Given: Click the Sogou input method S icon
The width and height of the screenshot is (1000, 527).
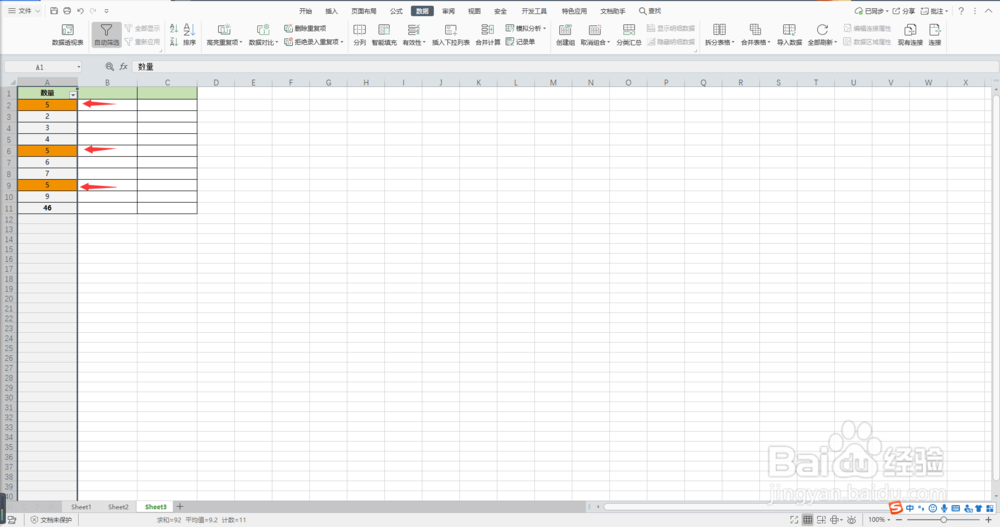Looking at the screenshot, I should click(895, 508).
